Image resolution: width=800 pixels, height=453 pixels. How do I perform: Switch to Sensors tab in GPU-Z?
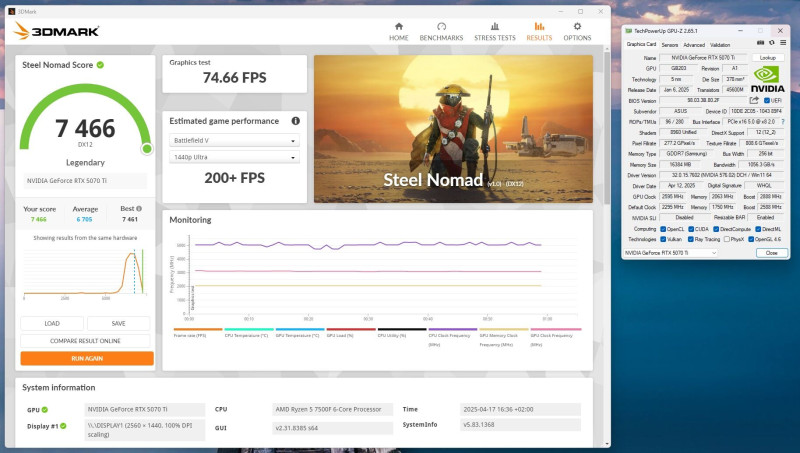click(x=670, y=45)
